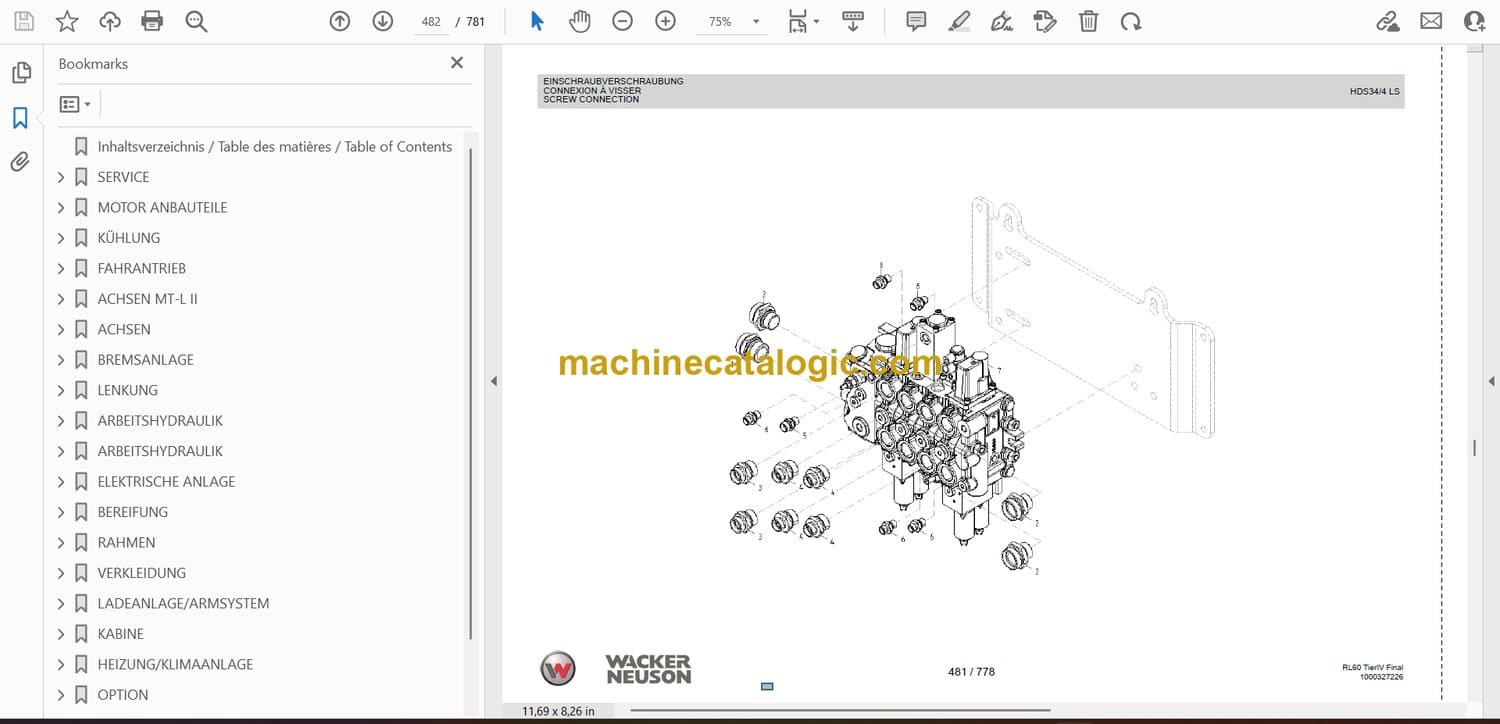Open the Add comment tool
Viewport: 1500px width, 724px height.
916,21
